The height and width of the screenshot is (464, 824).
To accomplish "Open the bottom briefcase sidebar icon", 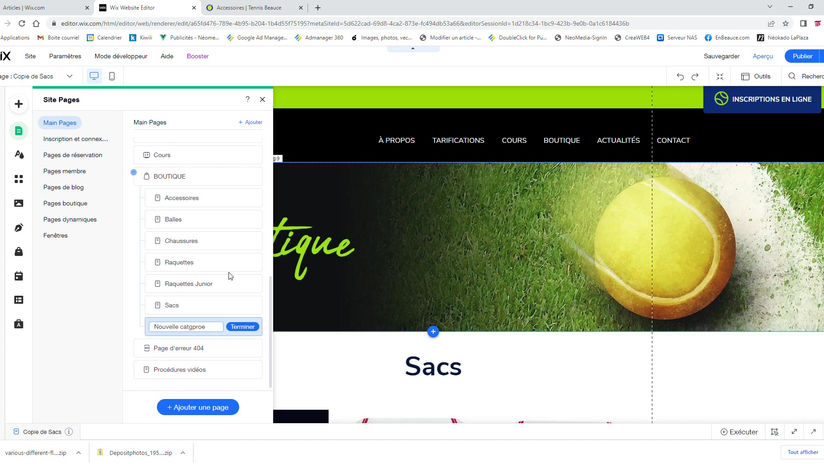I will (19, 324).
